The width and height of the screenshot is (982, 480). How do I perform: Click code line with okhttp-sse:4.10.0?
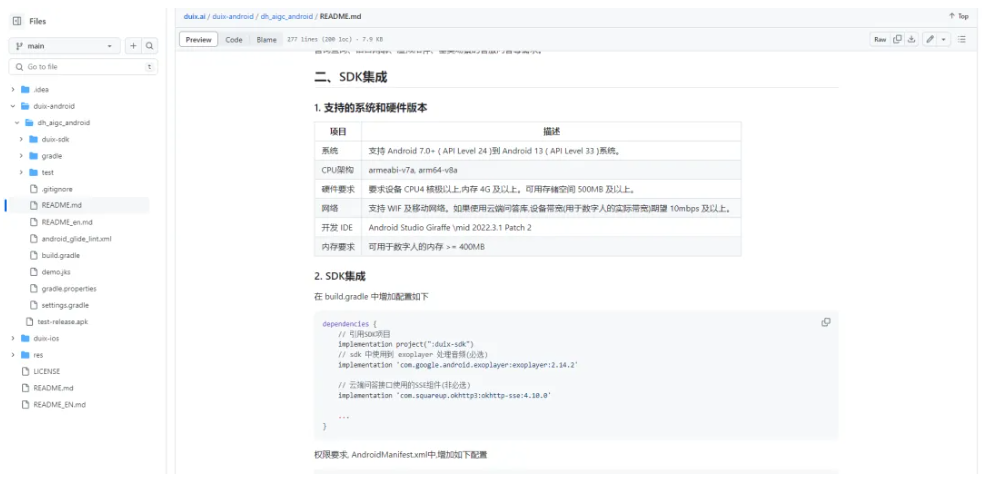coord(444,395)
